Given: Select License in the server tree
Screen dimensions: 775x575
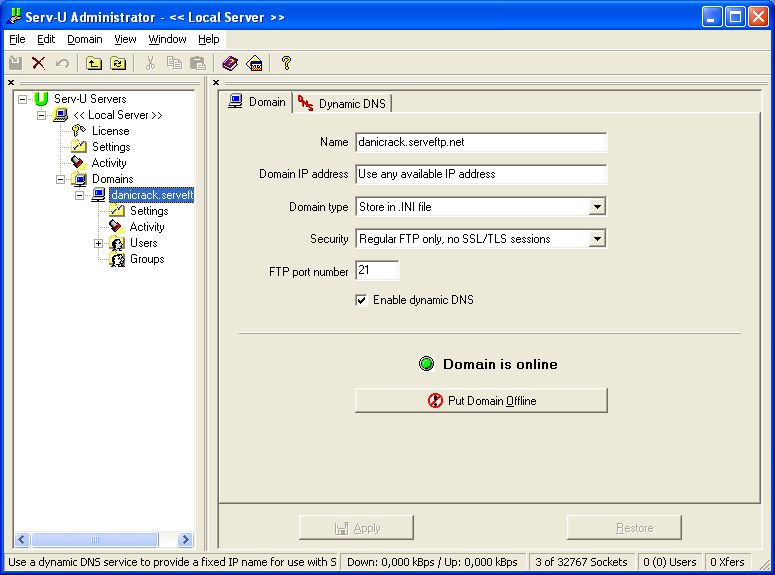Looking at the screenshot, I should [111, 131].
